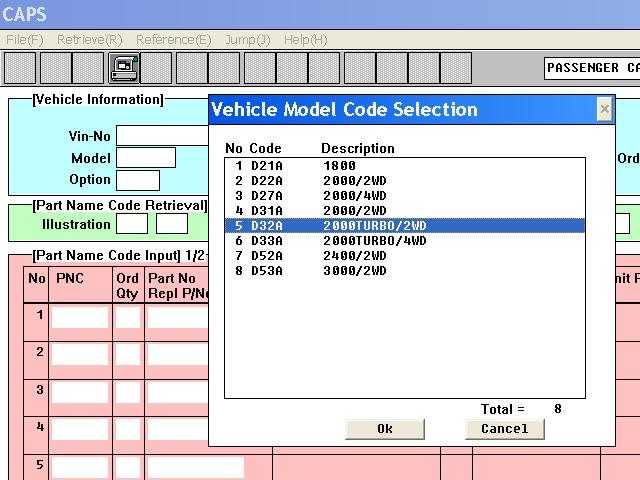Open the Retrieve(R) menu
This screenshot has height=480, width=640.
[89, 40]
